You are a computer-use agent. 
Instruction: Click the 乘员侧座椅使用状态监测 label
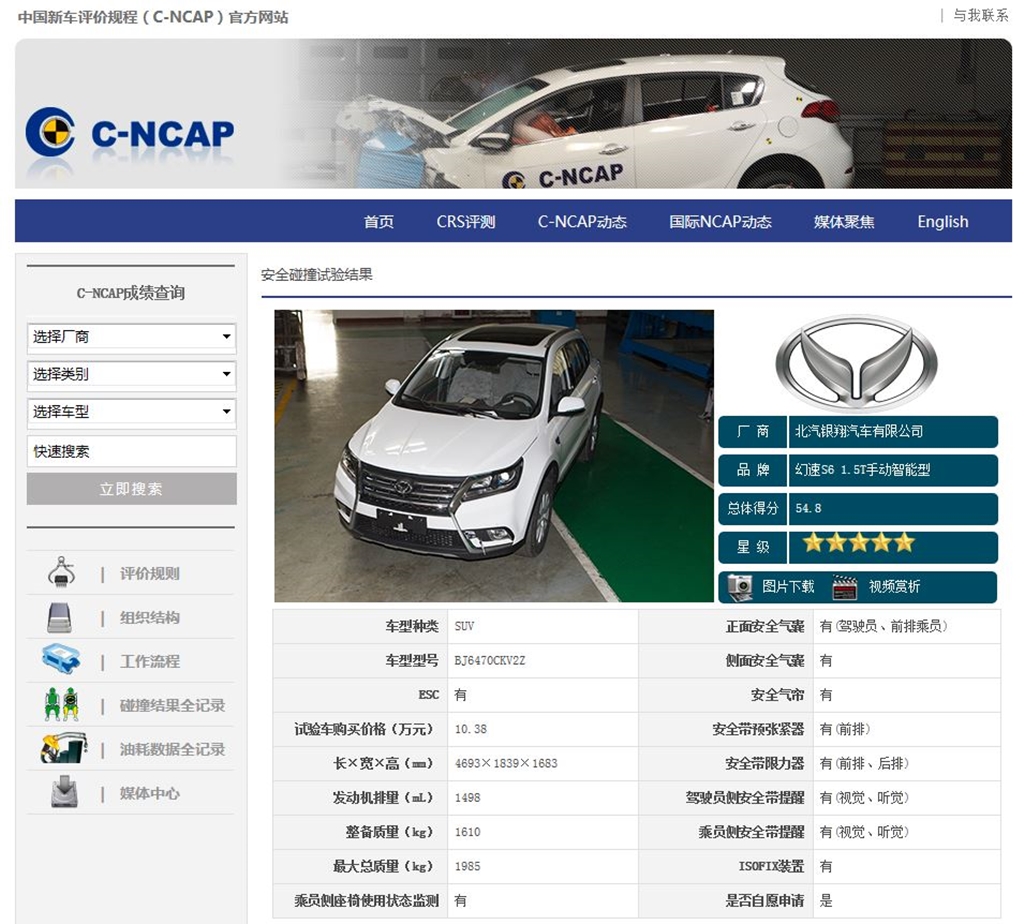[x=366, y=900]
